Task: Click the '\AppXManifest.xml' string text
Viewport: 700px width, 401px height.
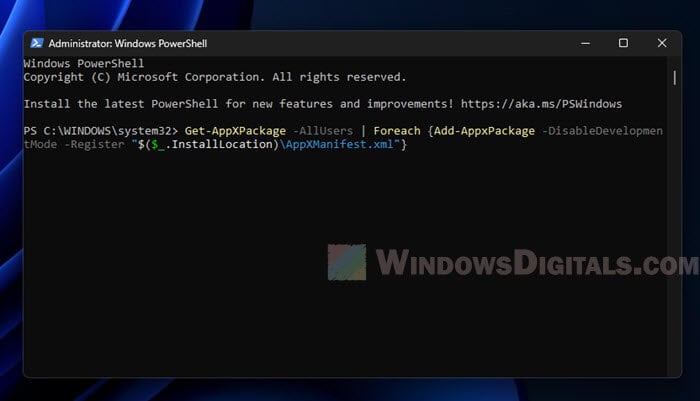Action: pyautogui.click(x=337, y=144)
